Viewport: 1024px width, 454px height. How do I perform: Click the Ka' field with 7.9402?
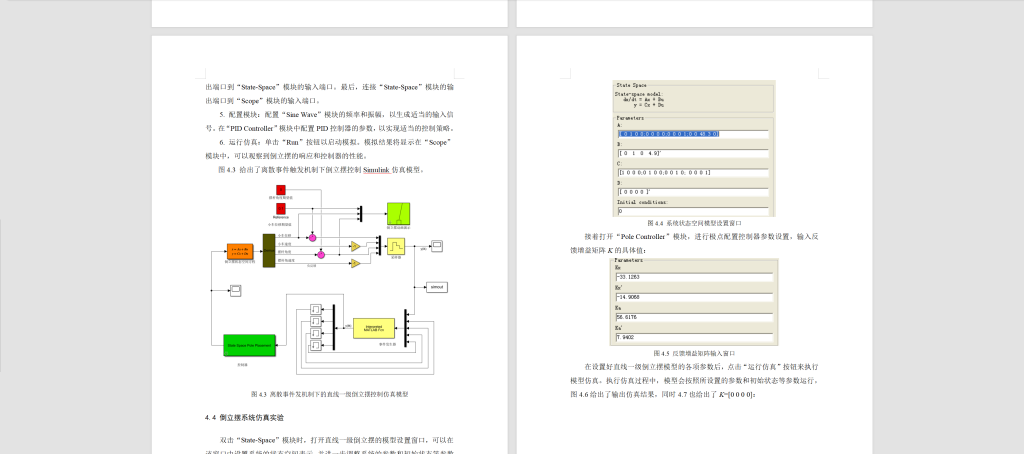point(694,338)
